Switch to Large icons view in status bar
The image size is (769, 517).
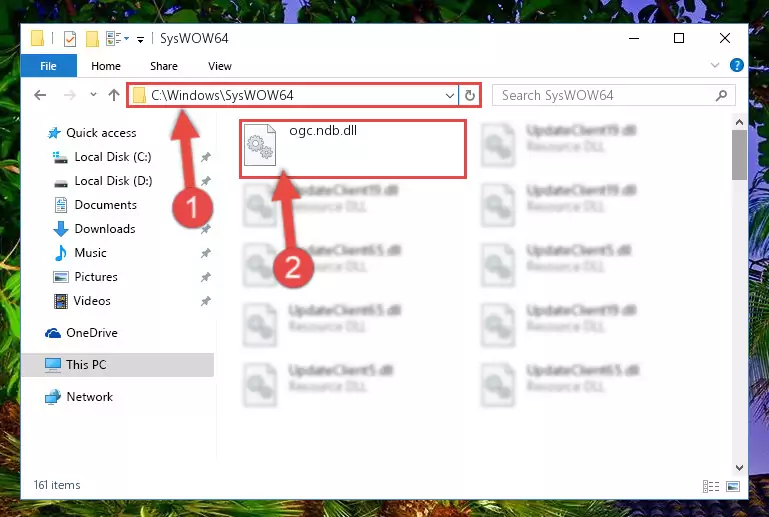[x=733, y=486]
